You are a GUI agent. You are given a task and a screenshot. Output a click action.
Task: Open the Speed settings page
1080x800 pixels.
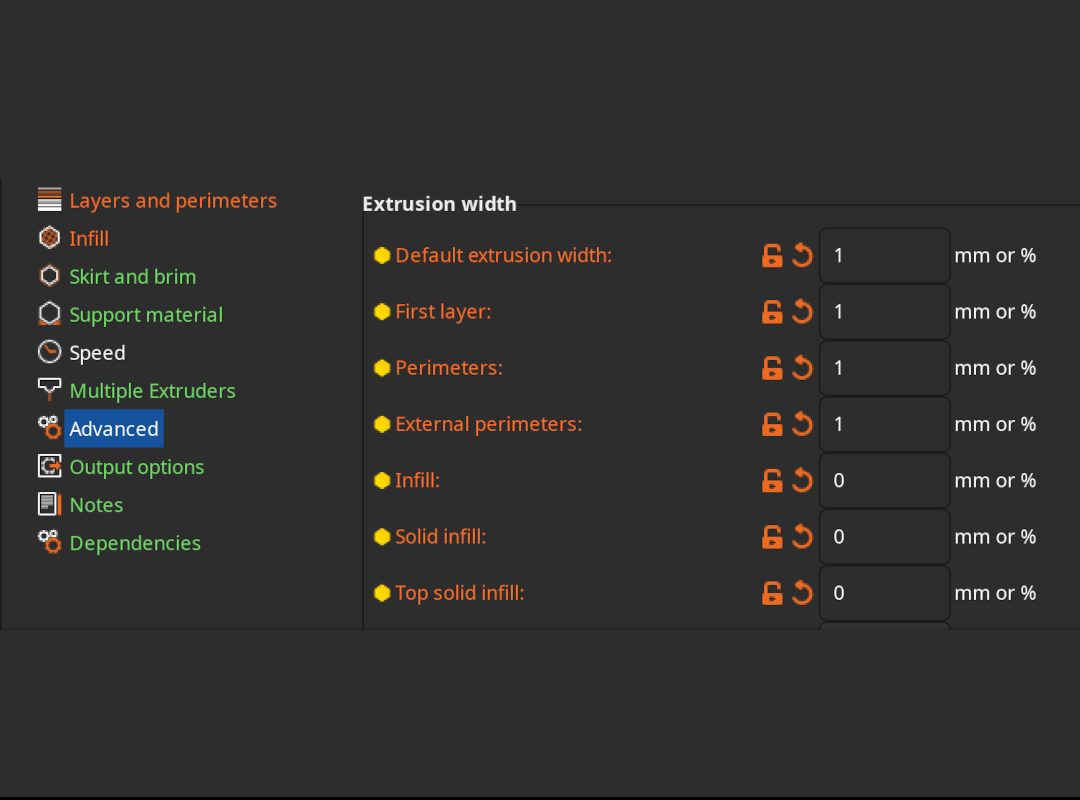pos(97,353)
